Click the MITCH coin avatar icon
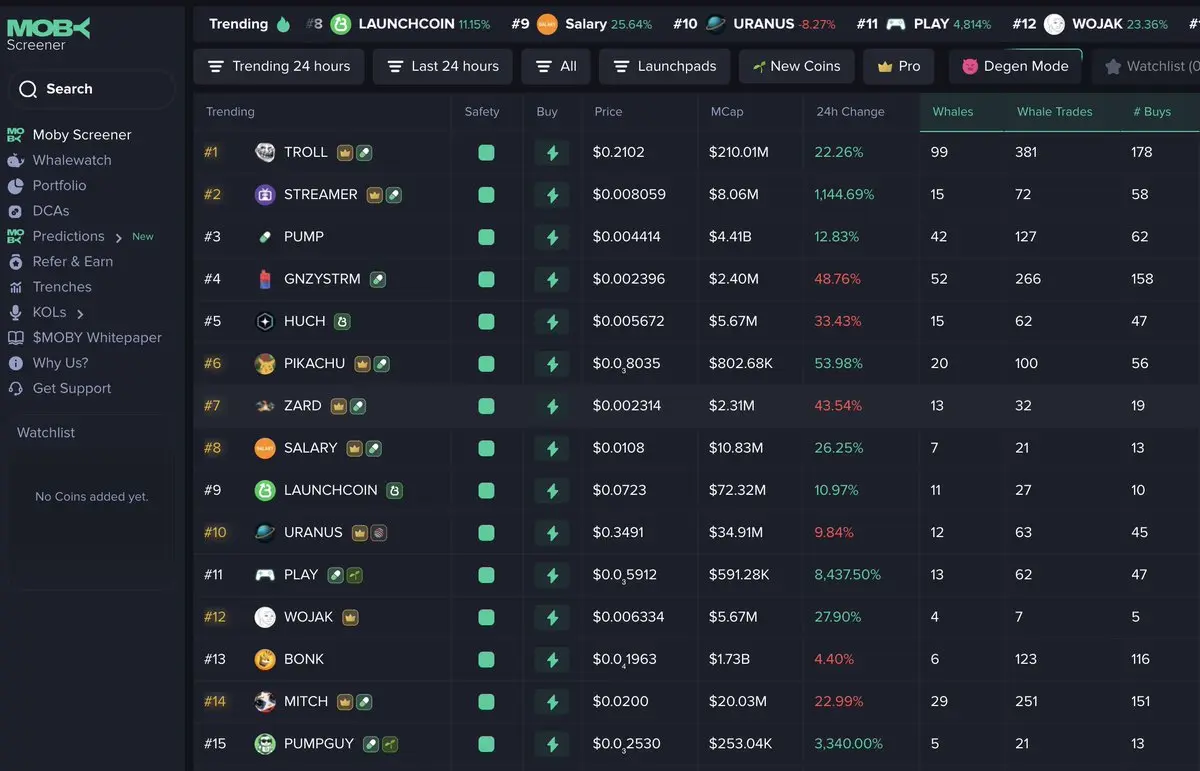 (265, 702)
